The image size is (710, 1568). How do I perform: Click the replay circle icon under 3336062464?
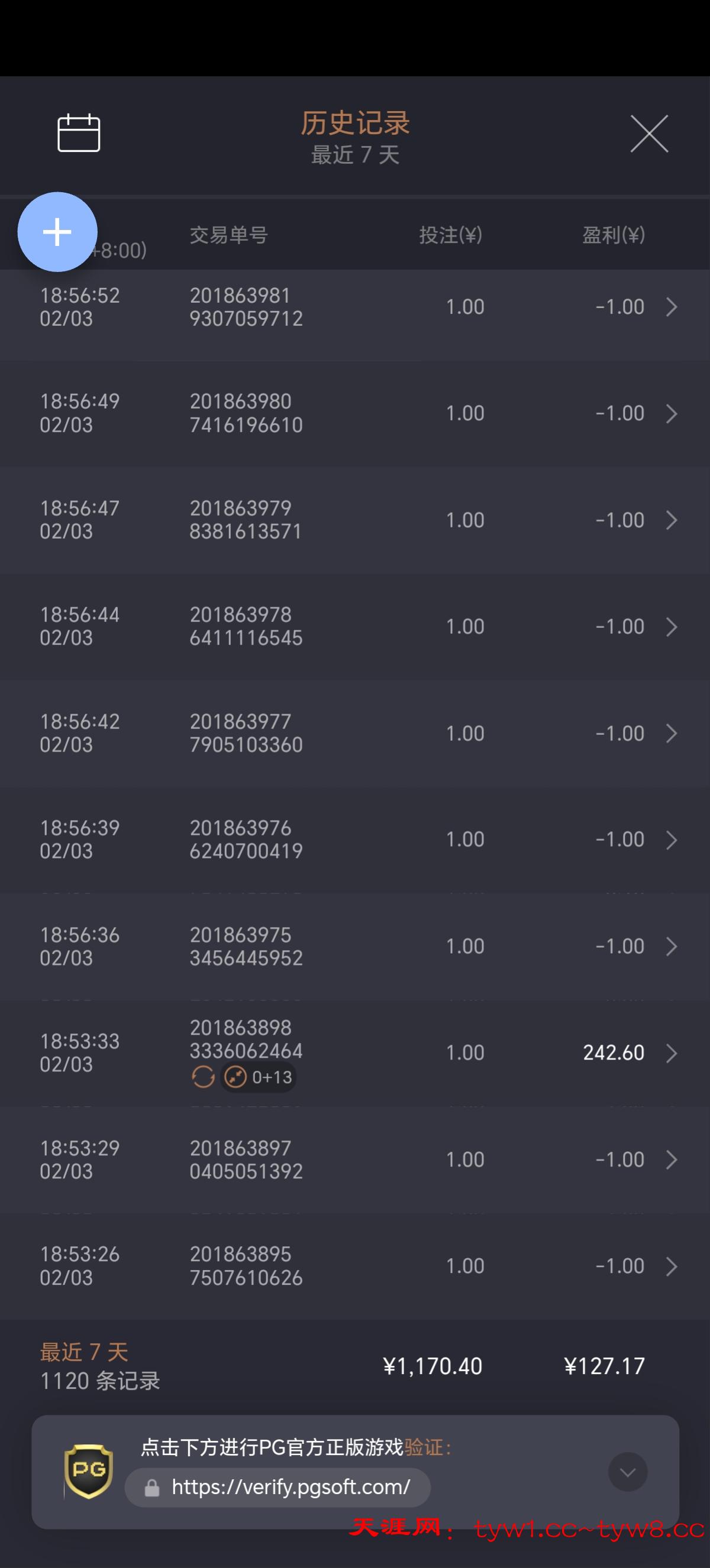coord(204,1077)
